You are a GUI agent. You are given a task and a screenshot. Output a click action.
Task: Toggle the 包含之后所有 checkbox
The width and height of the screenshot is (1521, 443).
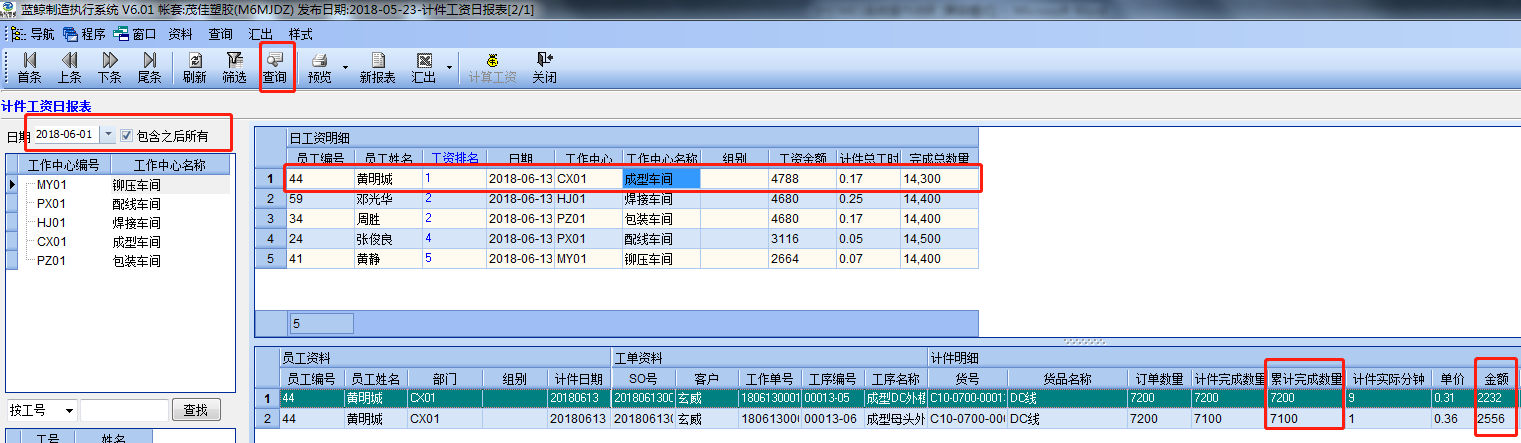(x=126, y=135)
